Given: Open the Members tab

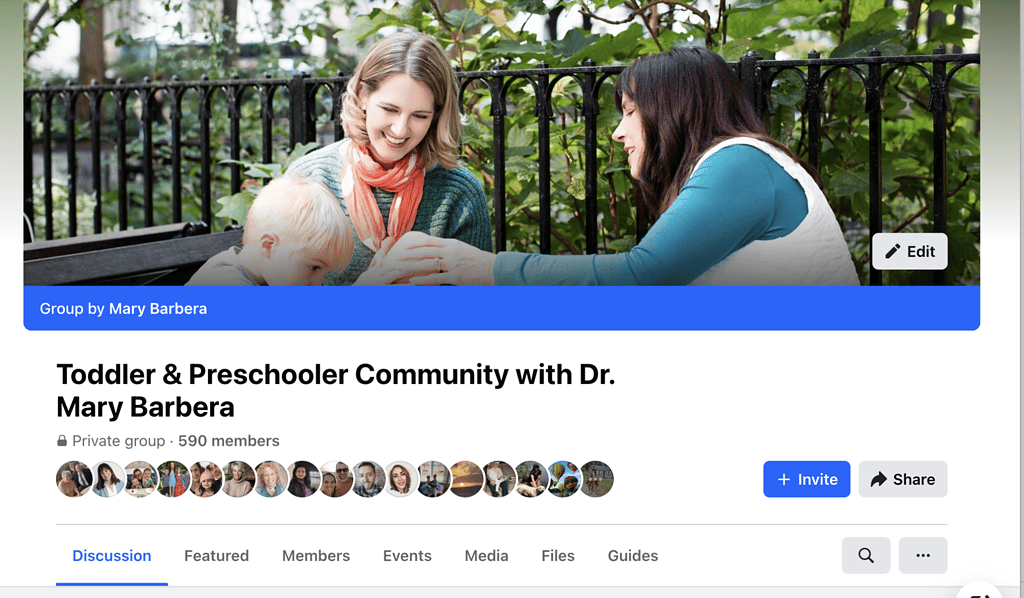Looking at the screenshot, I should point(316,556).
